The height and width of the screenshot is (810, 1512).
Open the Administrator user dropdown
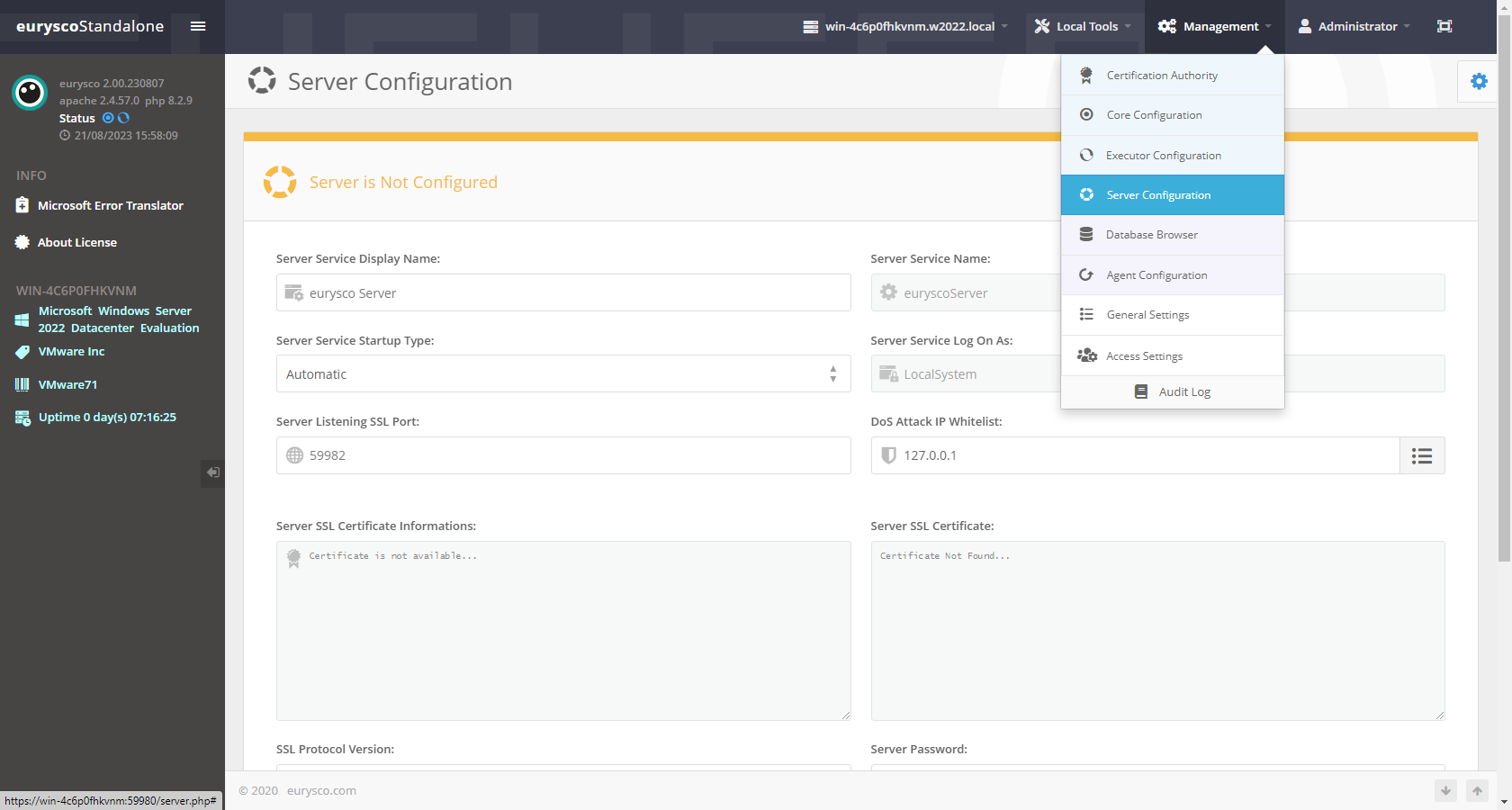click(x=1354, y=26)
